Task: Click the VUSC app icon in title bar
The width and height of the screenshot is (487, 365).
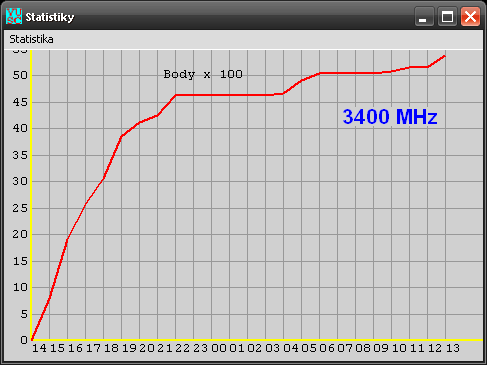Action: point(14,16)
